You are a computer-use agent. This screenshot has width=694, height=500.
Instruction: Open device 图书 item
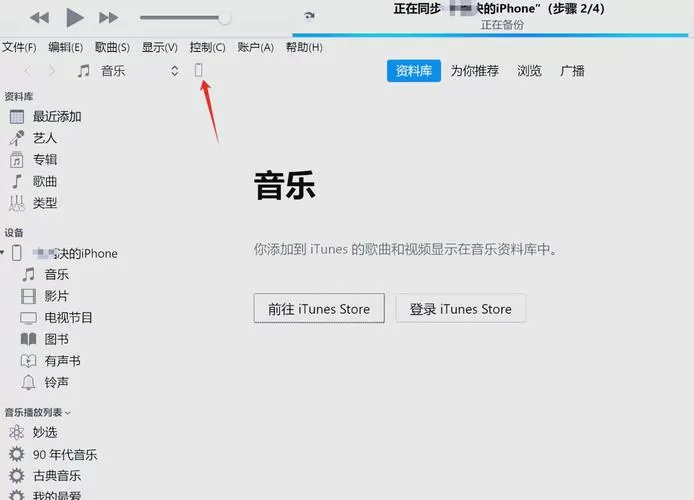45,339
